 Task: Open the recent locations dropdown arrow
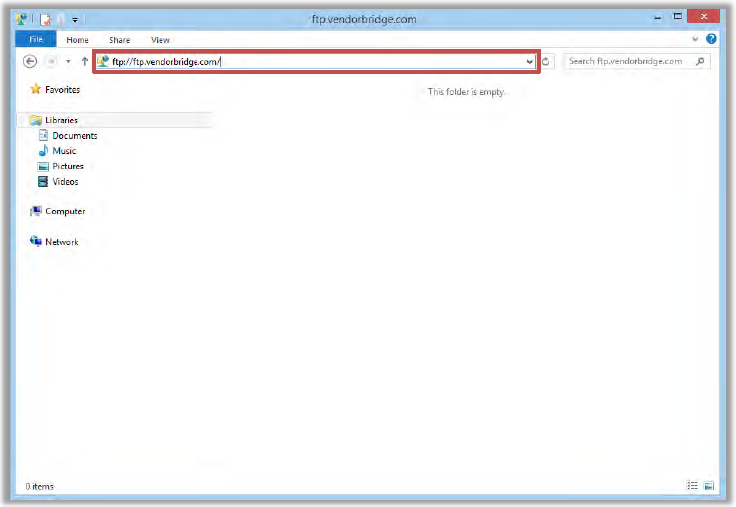(69, 61)
